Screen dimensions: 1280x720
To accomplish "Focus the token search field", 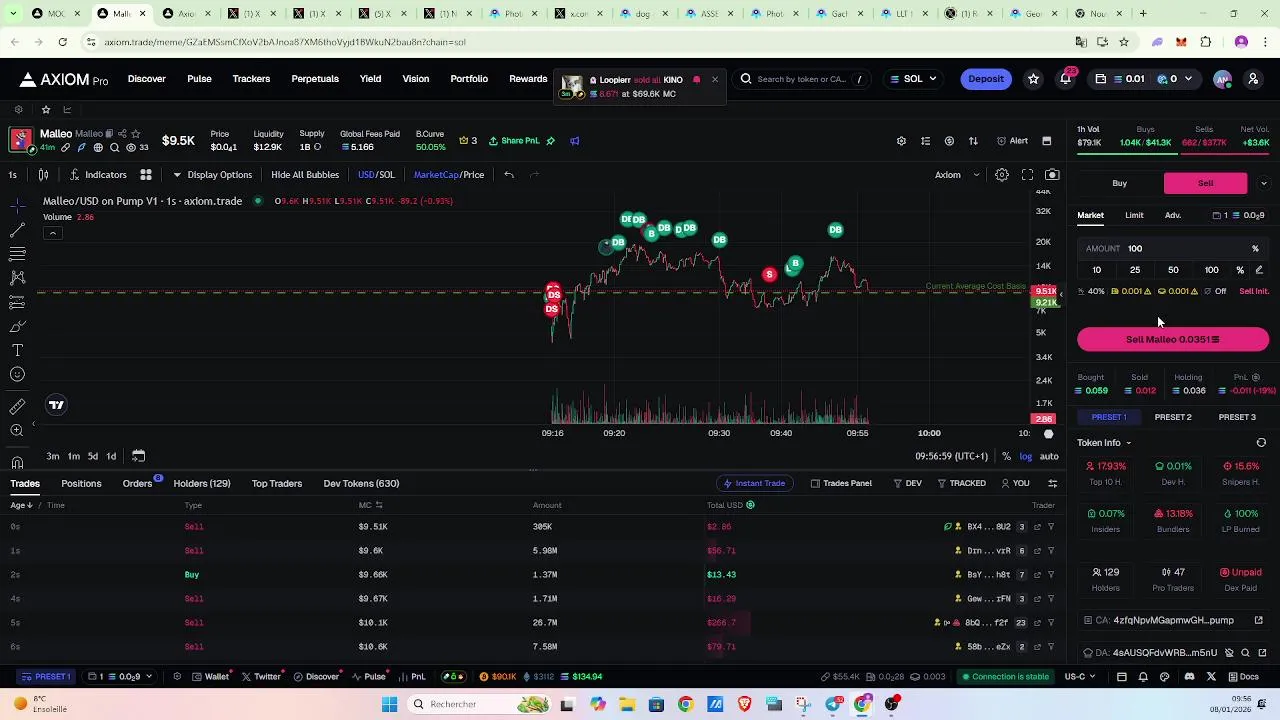I will (x=802, y=79).
